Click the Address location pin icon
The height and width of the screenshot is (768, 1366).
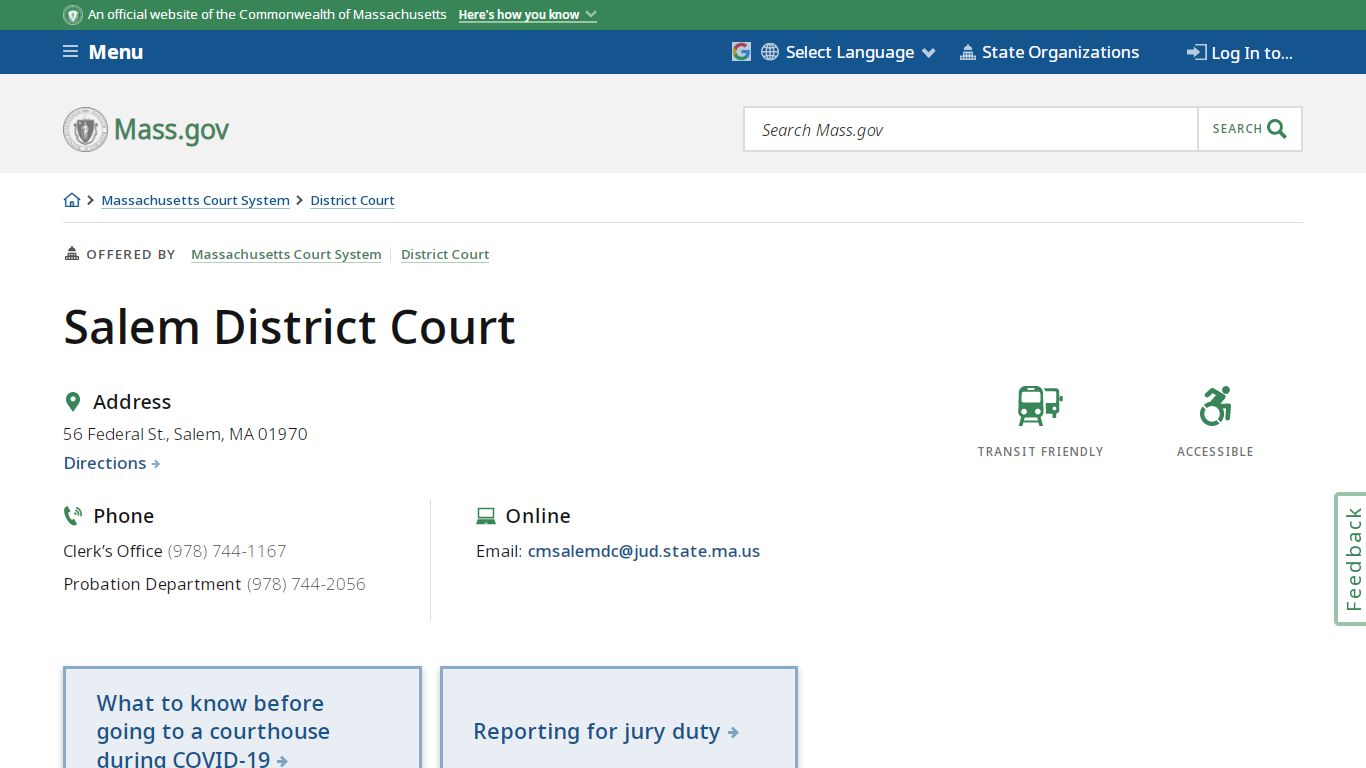tap(72, 402)
